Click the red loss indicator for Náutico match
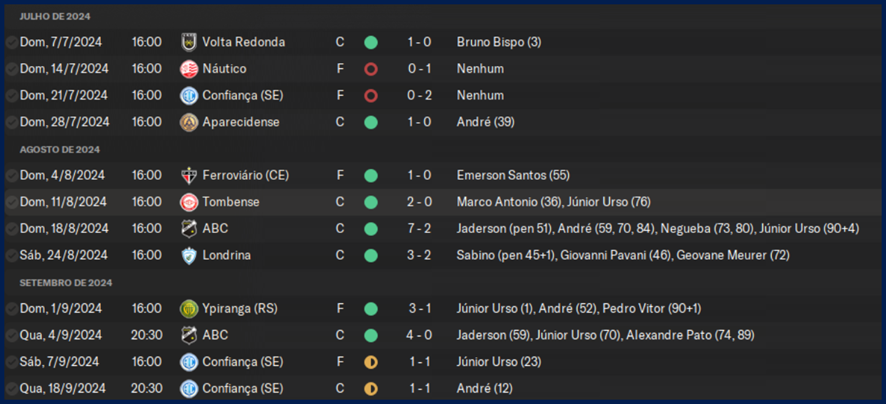The width and height of the screenshot is (886, 404). coord(371,69)
